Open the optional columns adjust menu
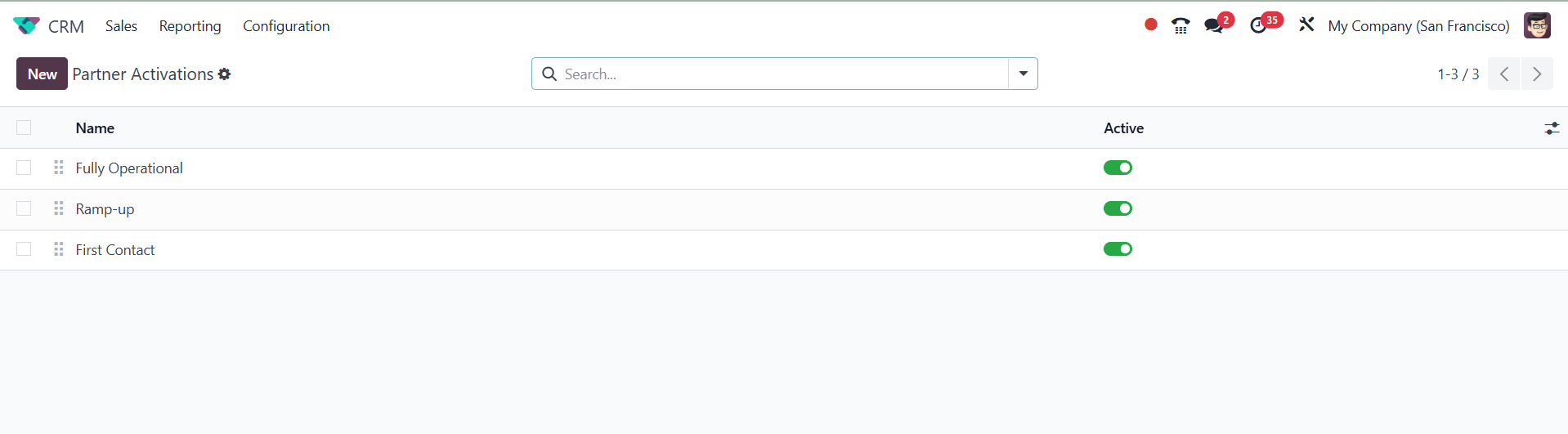 pyautogui.click(x=1551, y=128)
